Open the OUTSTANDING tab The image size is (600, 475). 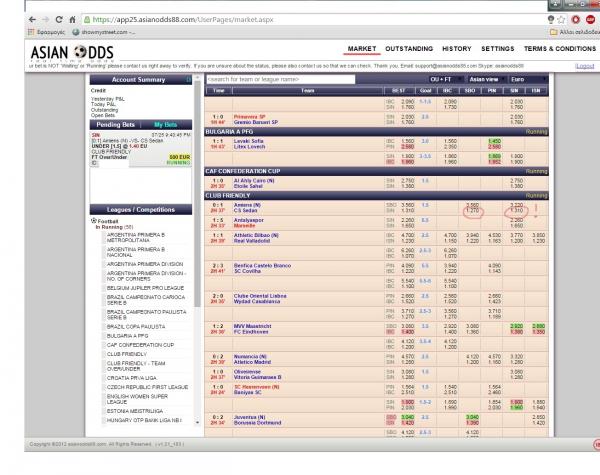tap(409, 49)
